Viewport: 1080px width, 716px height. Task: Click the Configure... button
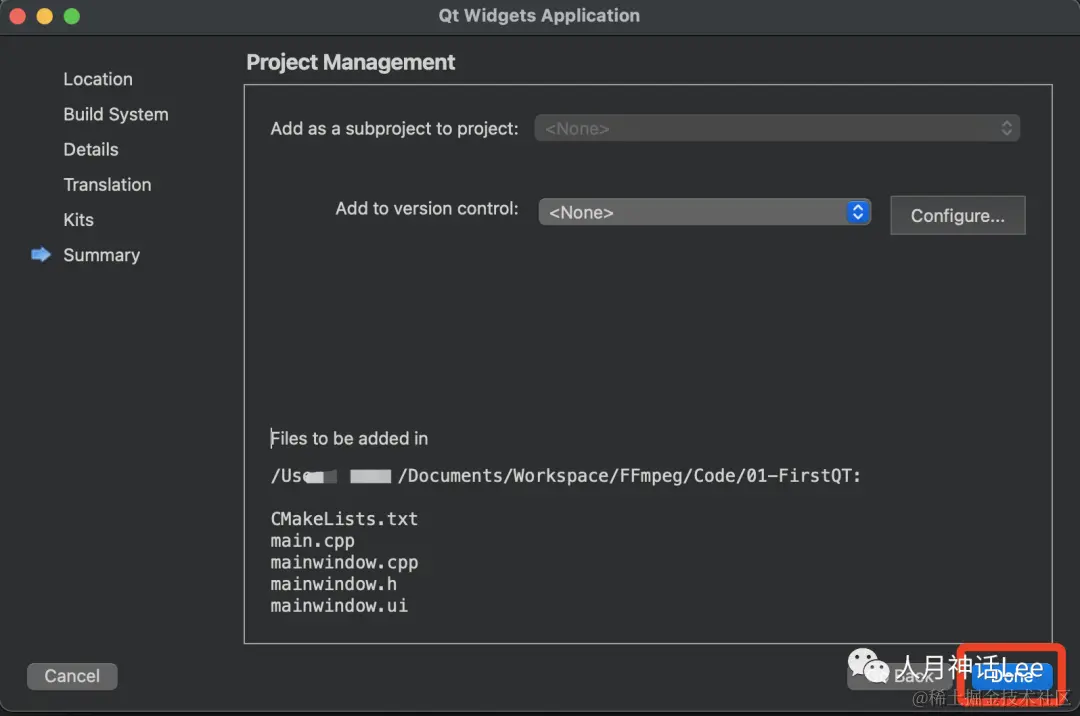coord(957,215)
